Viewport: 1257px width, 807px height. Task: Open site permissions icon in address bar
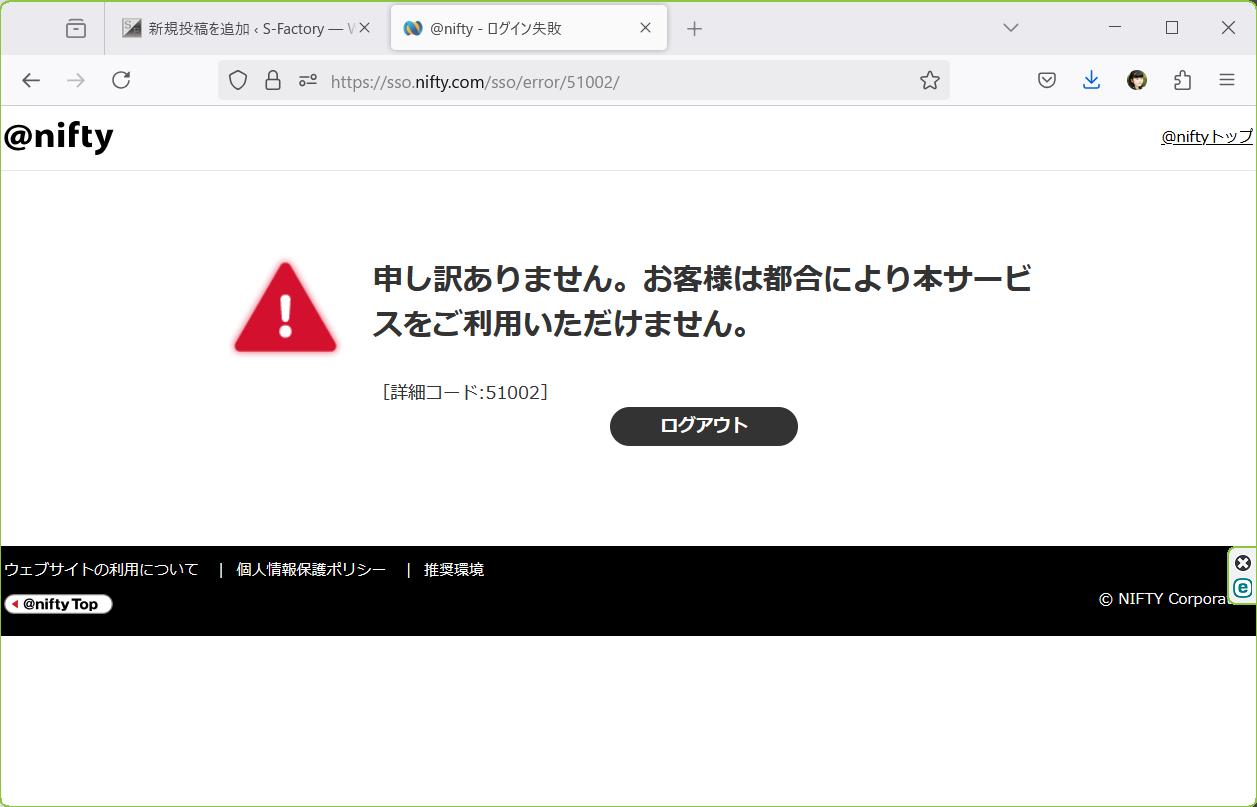point(308,81)
